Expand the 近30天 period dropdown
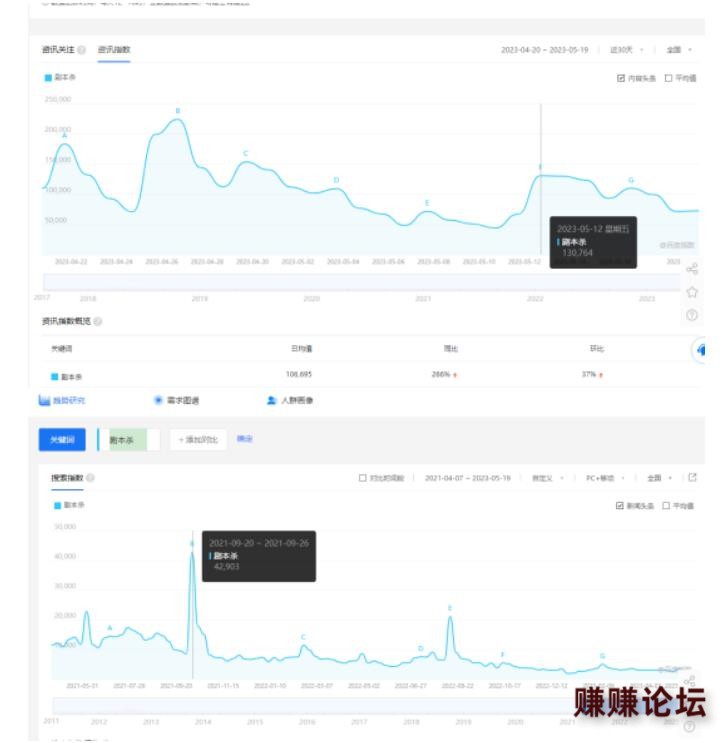 coord(626,50)
